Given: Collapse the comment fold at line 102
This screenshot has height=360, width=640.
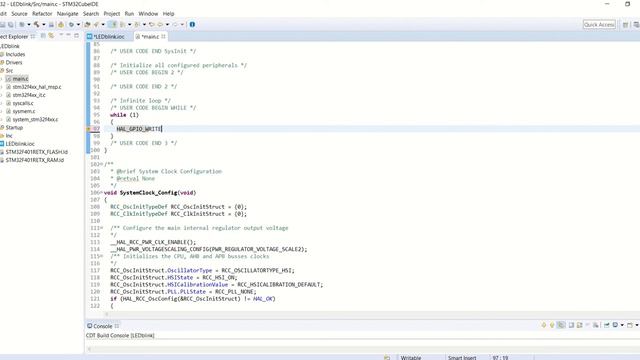Looking at the screenshot, I should point(102,164).
